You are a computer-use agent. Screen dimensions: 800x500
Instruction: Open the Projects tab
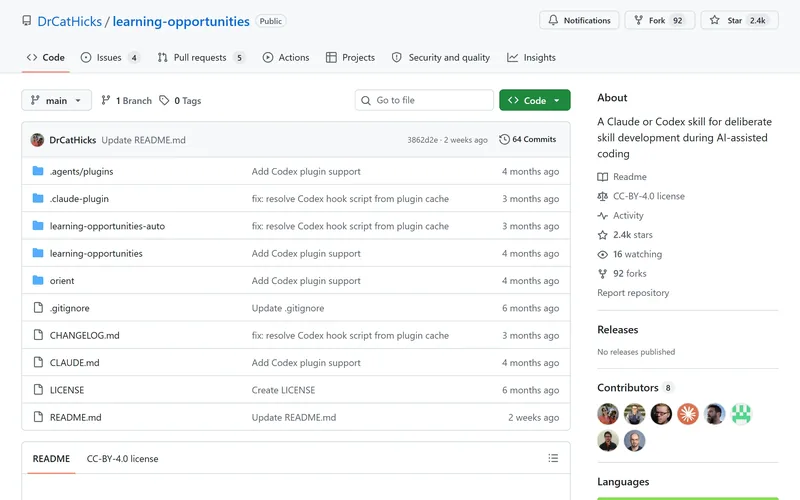[x=351, y=58]
